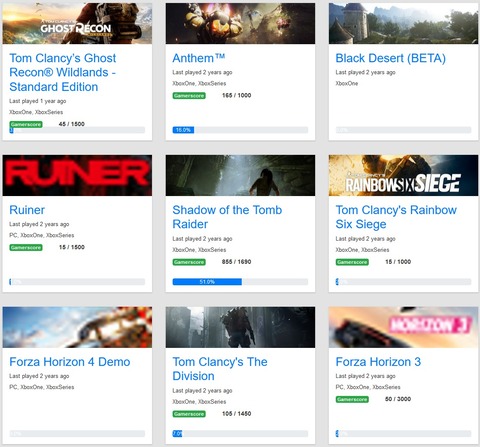Screen dimensions: 480x447
Task: Click 'XboxOne, XboxSeries' on Ghost Recon card
Action: coord(36,112)
